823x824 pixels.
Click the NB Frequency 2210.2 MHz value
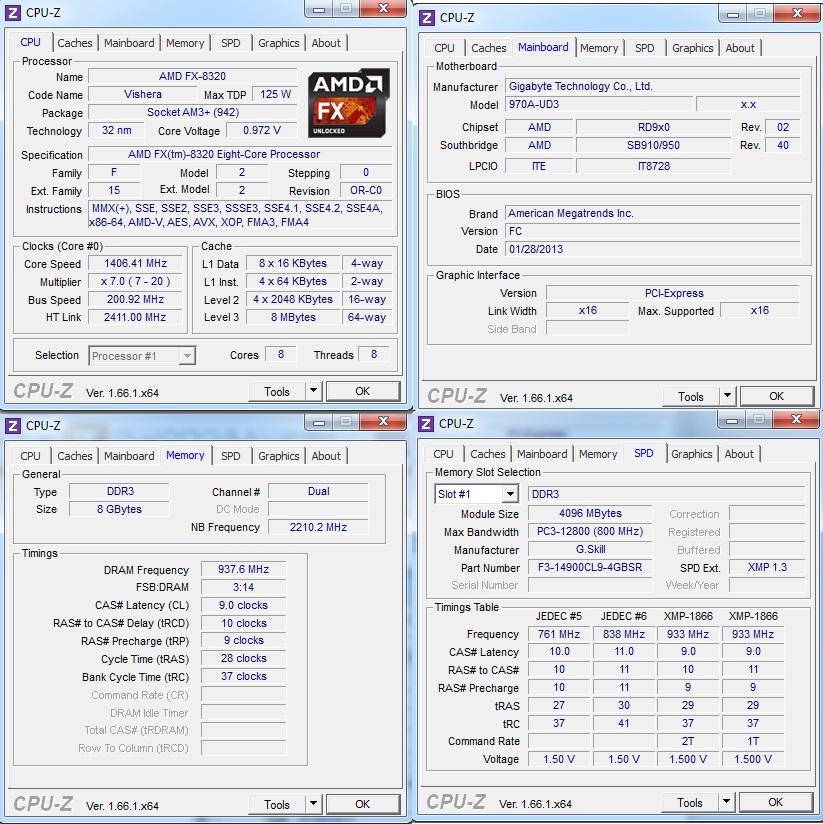318,527
